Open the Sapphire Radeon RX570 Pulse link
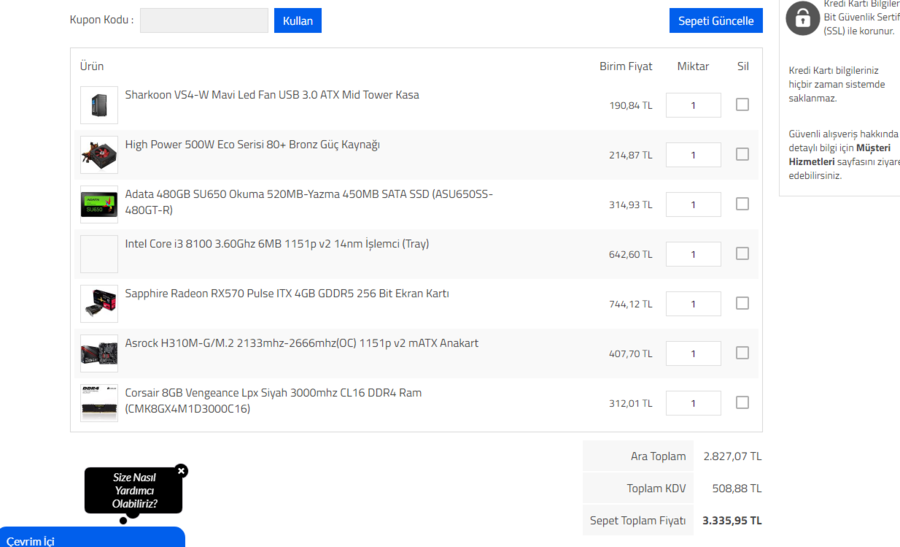900x547 pixels. [287, 293]
